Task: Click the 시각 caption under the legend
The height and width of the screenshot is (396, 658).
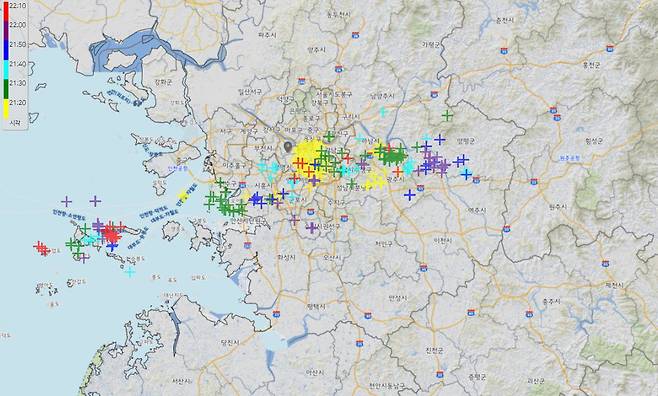Action: (16, 123)
